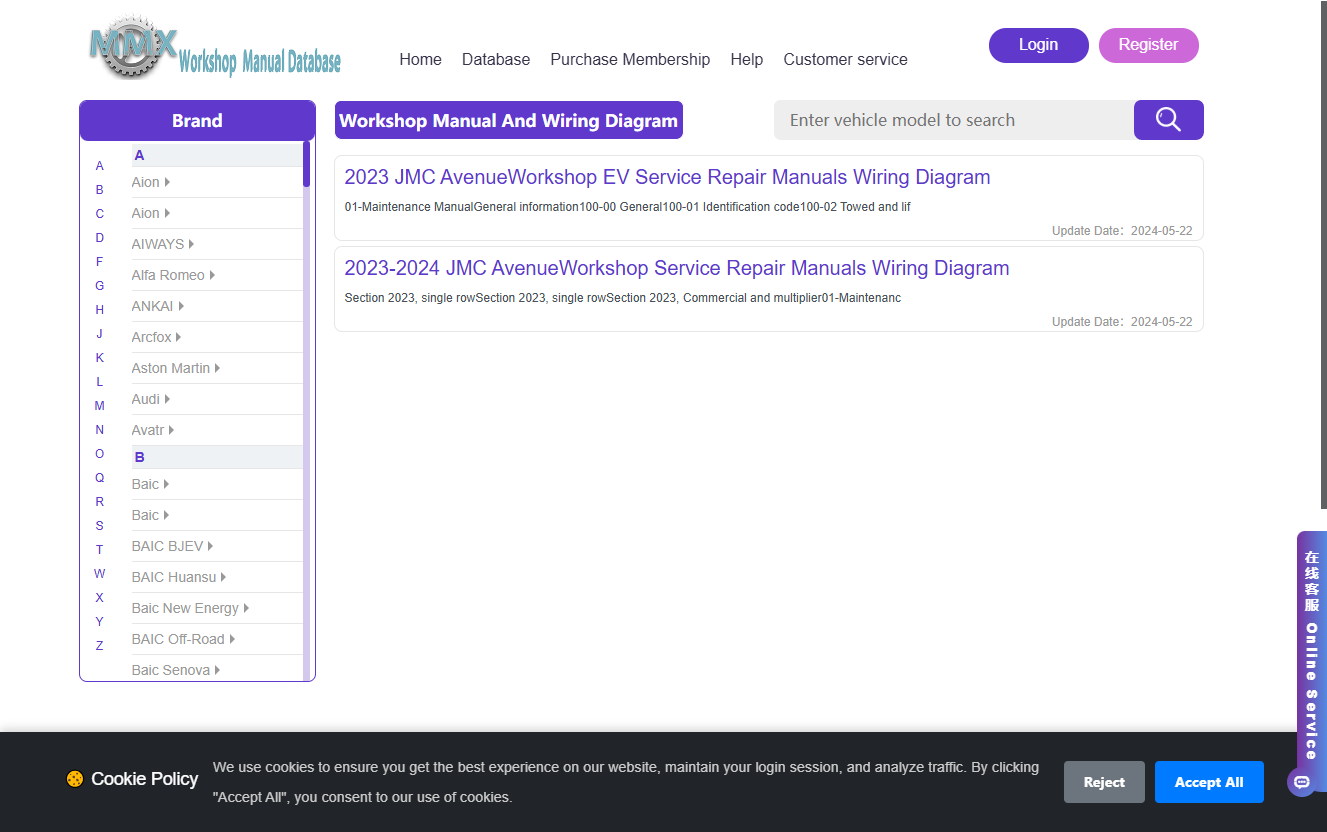Jump to letter S in brand index

[99, 526]
